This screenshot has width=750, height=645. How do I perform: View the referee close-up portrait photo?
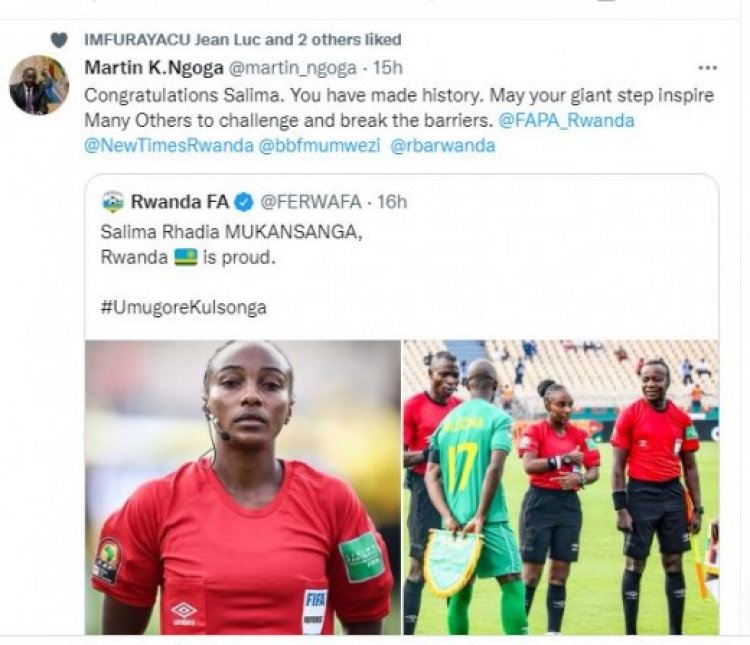point(243,487)
